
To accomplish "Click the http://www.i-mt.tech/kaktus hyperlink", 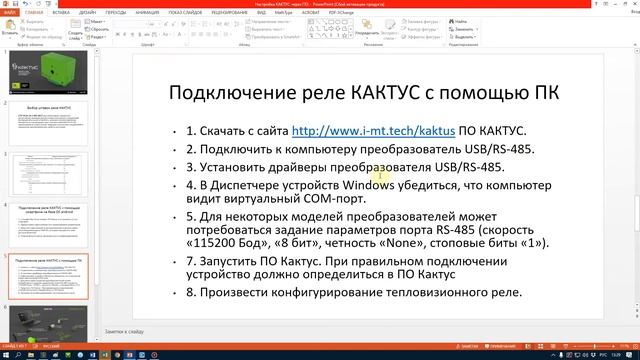I will 373,131.
